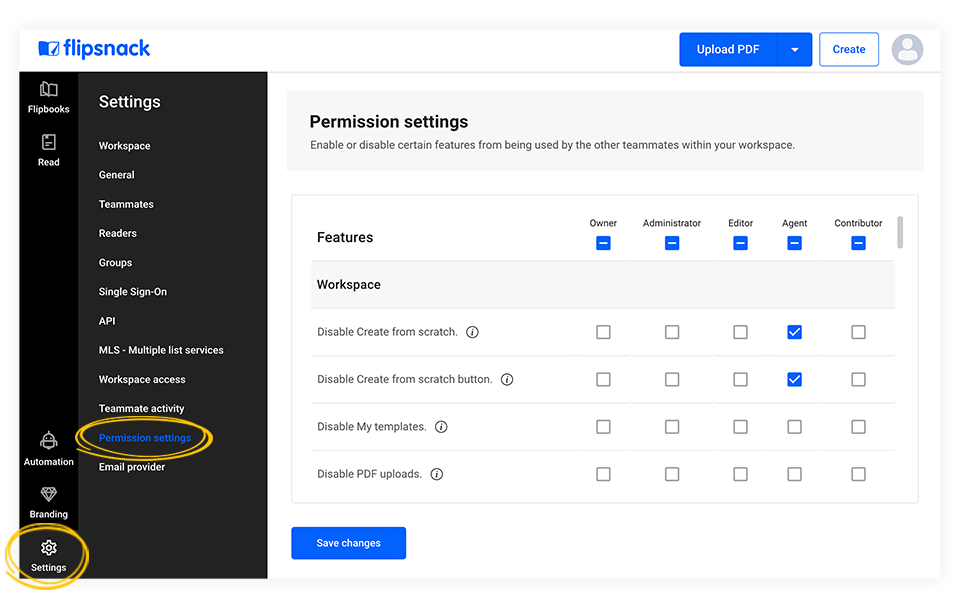Open the Automation panel

pos(48,448)
